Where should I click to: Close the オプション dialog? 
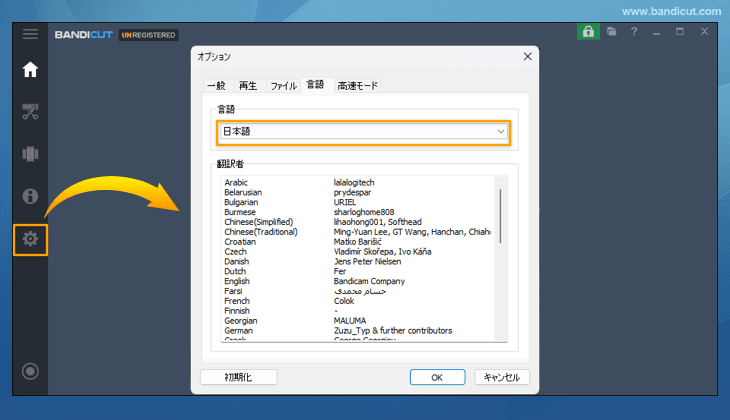(x=527, y=56)
